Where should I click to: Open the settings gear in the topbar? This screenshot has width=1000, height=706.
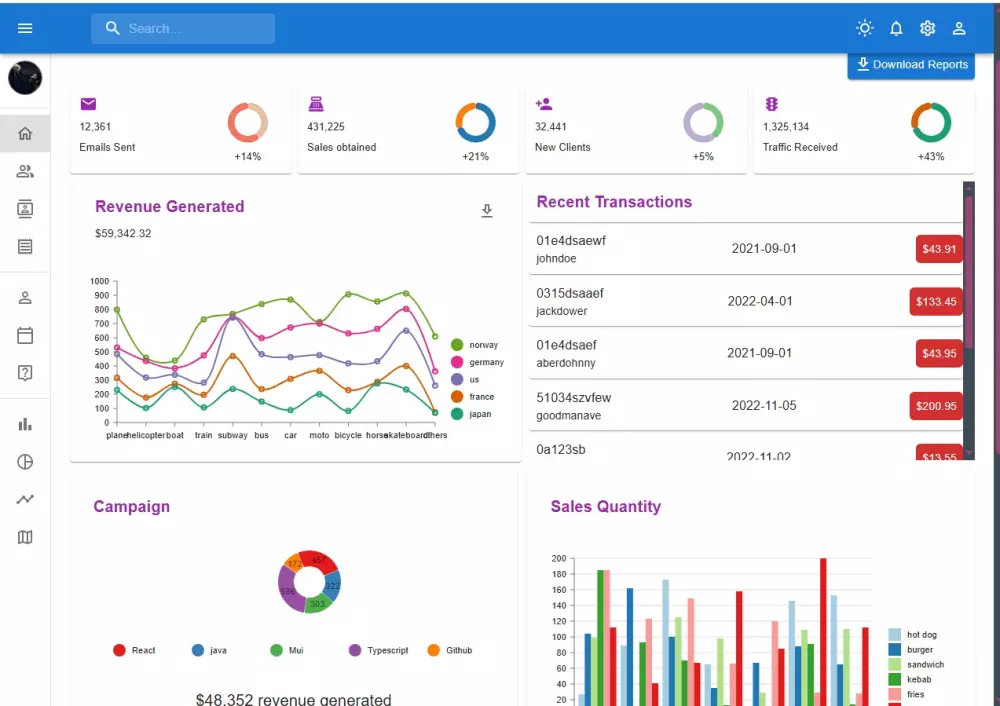[x=927, y=28]
